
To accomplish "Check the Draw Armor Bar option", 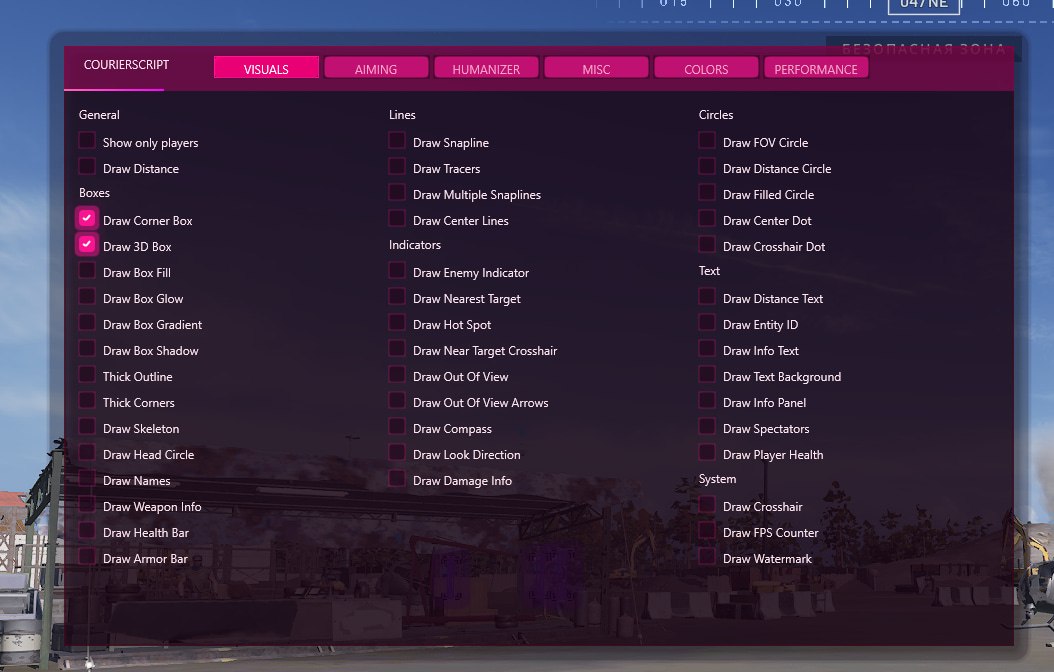I will (87, 556).
